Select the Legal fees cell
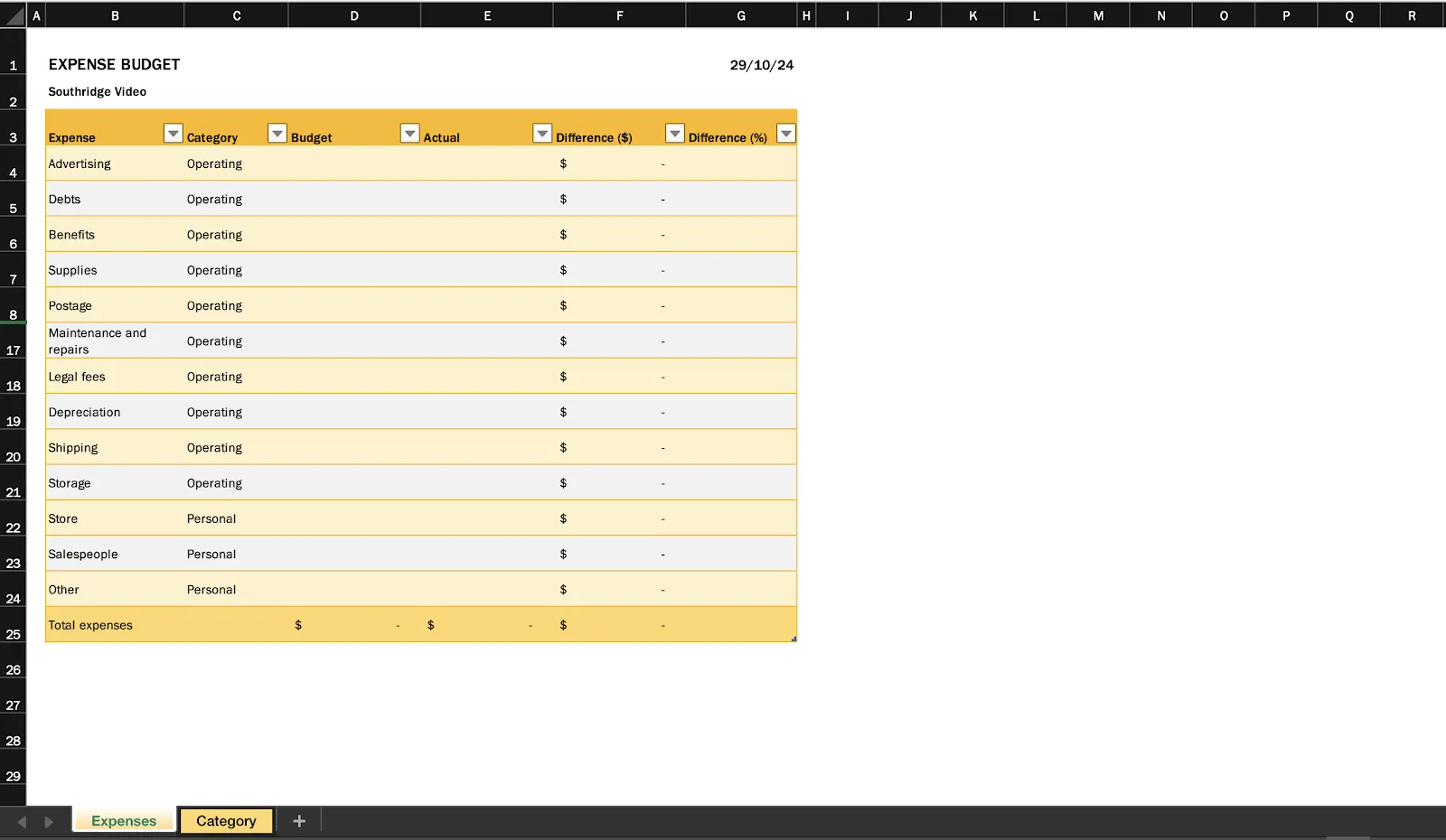 pyautogui.click(x=115, y=377)
